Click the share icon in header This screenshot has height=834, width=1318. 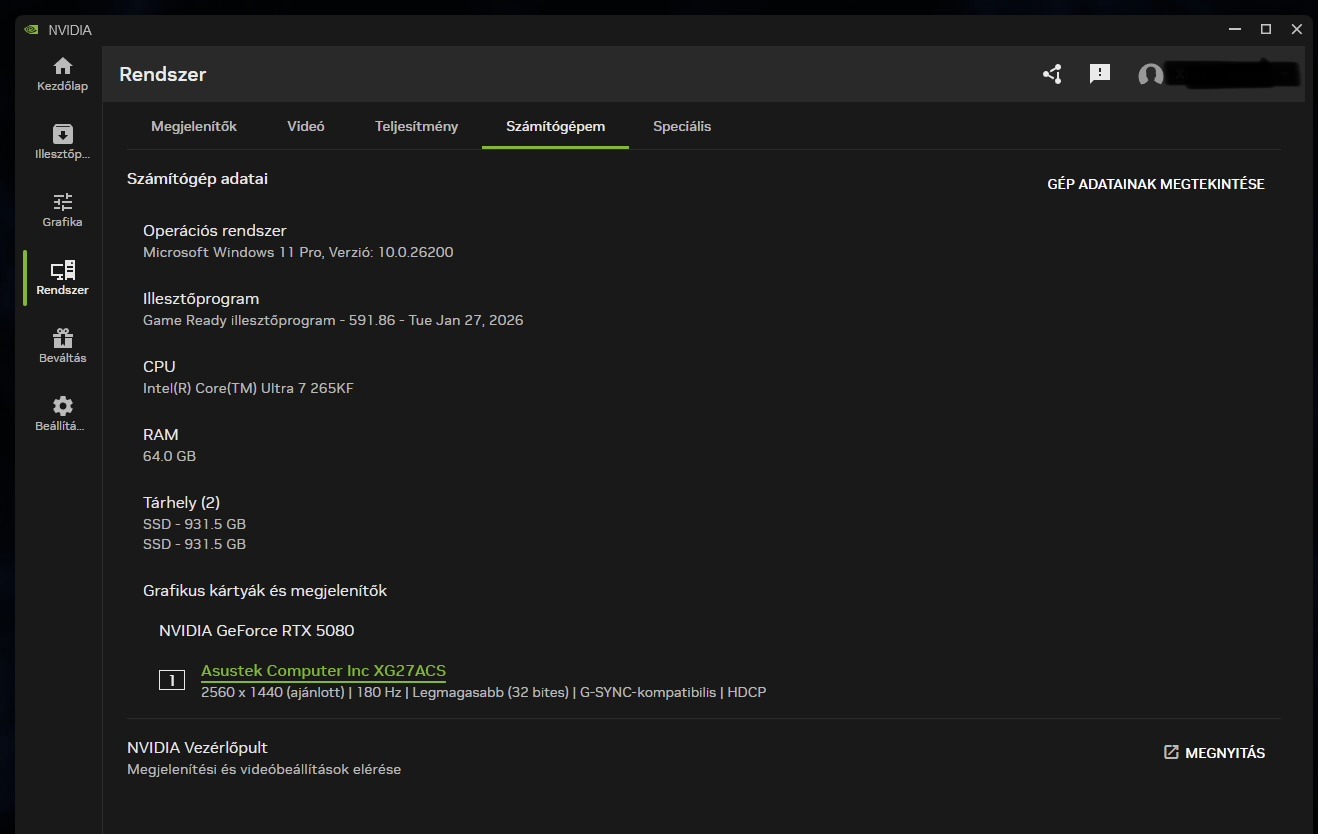pyautogui.click(x=1052, y=74)
